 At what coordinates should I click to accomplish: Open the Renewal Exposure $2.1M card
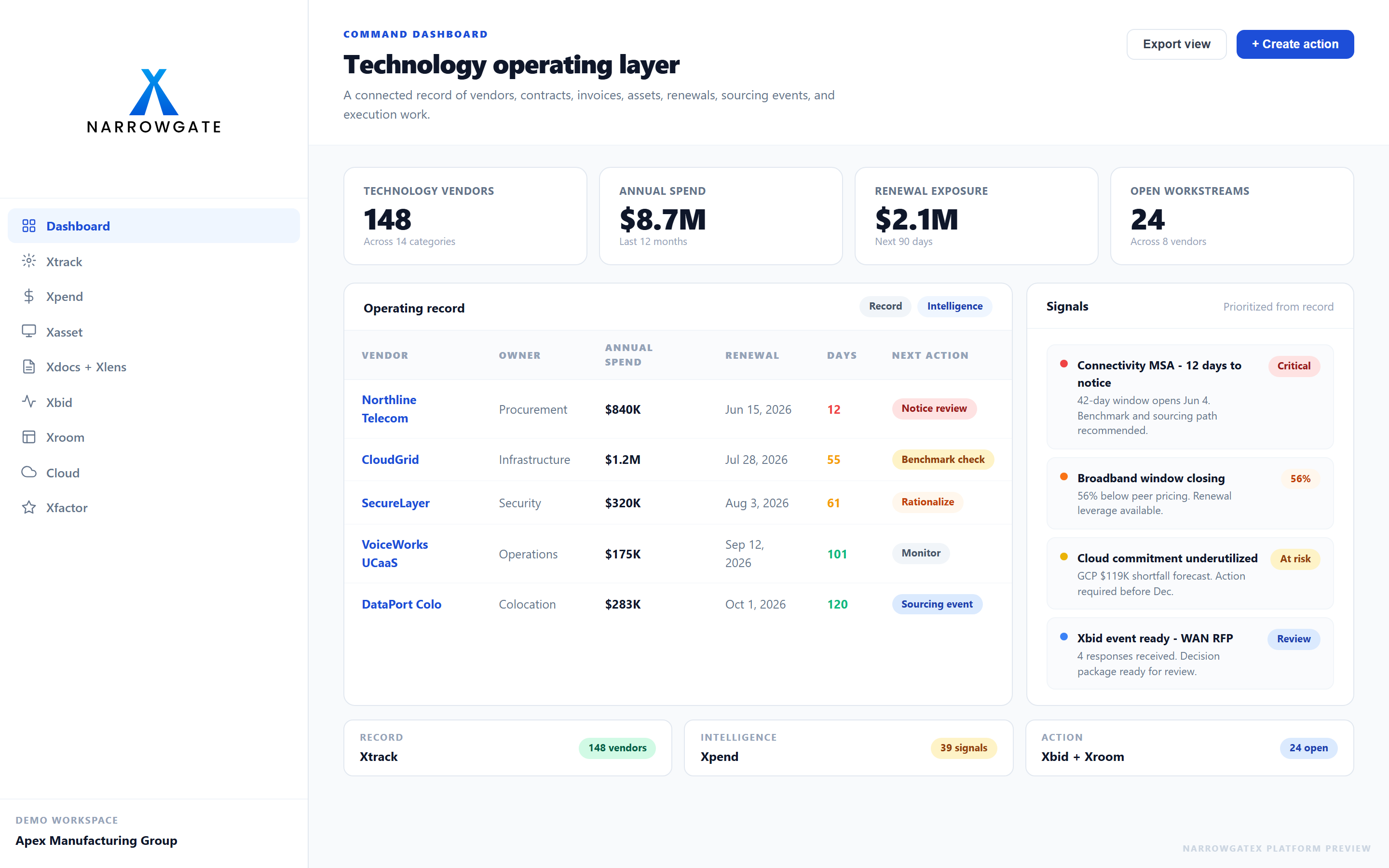pyautogui.click(x=976, y=216)
